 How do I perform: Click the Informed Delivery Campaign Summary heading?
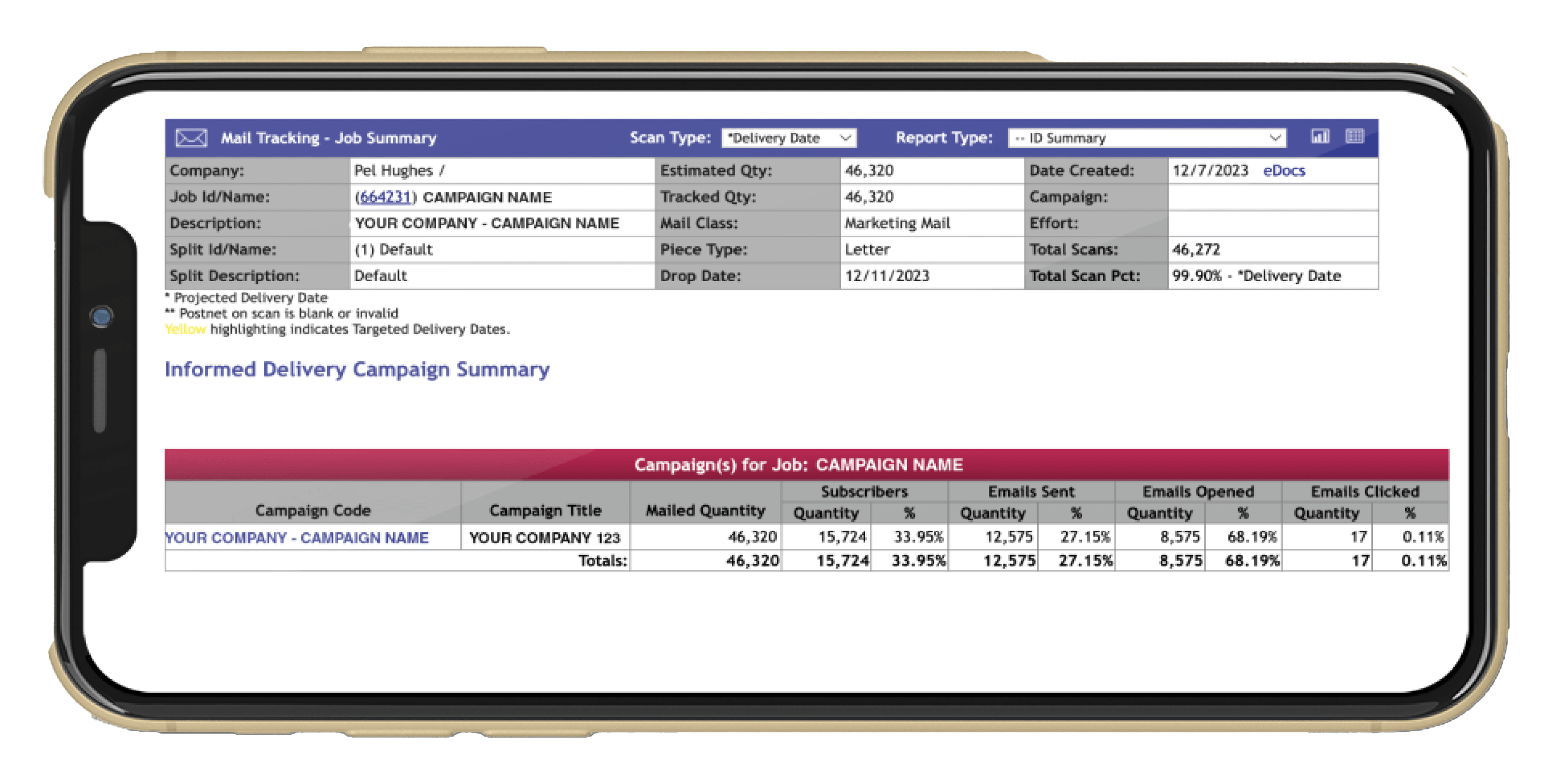(357, 370)
